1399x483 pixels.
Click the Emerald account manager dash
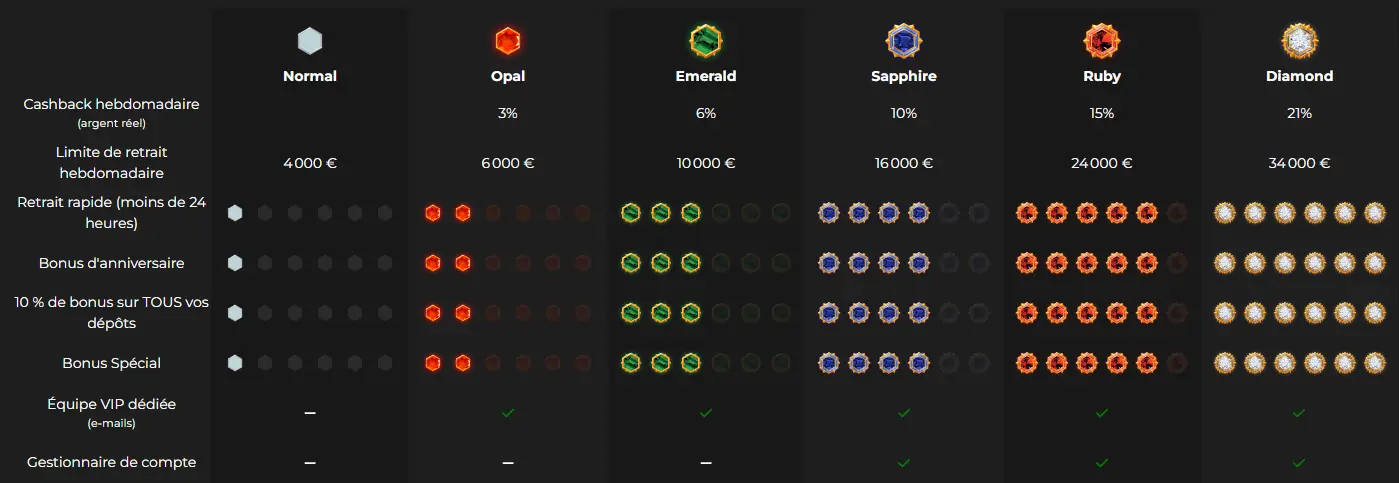pyautogui.click(x=706, y=462)
